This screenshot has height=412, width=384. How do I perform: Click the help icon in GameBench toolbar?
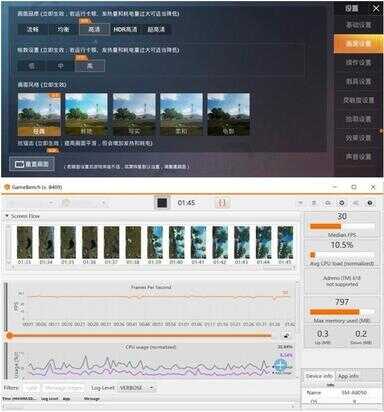pyautogui.click(x=370, y=203)
